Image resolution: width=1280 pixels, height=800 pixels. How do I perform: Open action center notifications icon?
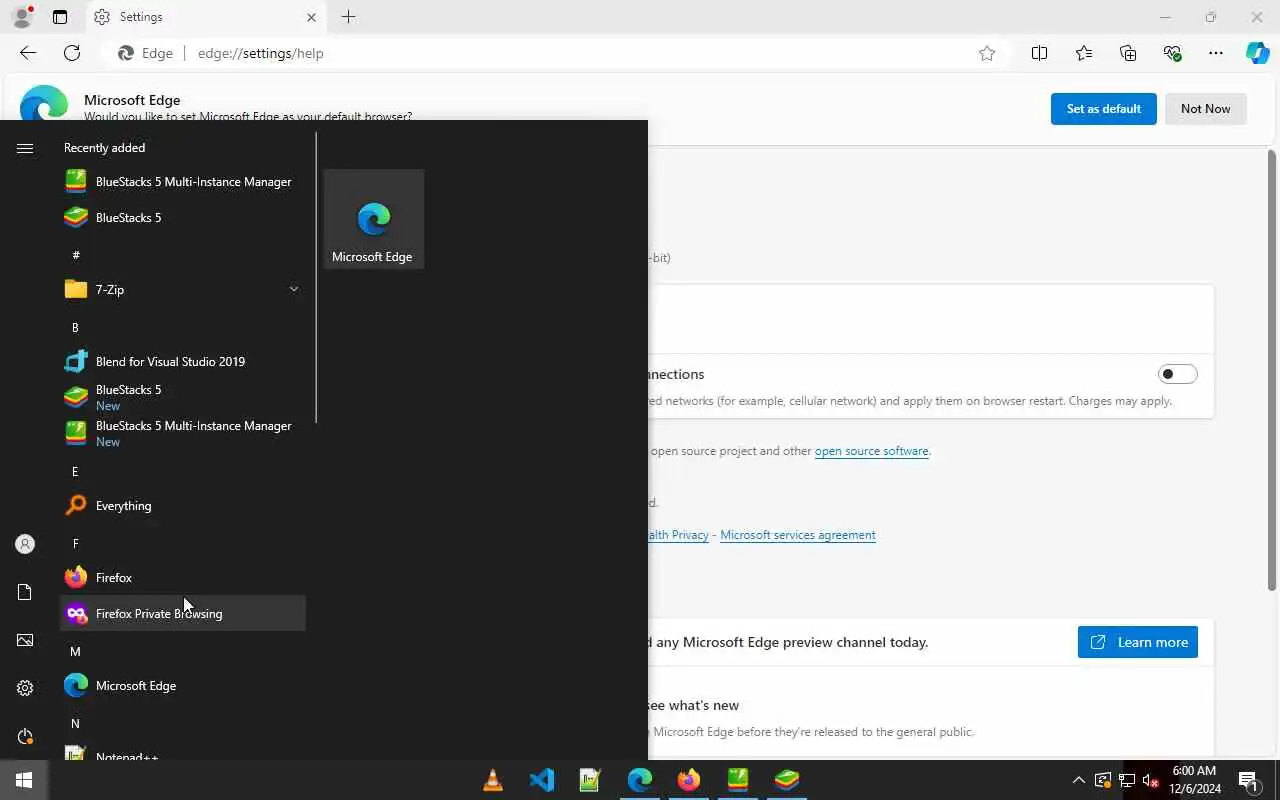pyautogui.click(x=1248, y=780)
